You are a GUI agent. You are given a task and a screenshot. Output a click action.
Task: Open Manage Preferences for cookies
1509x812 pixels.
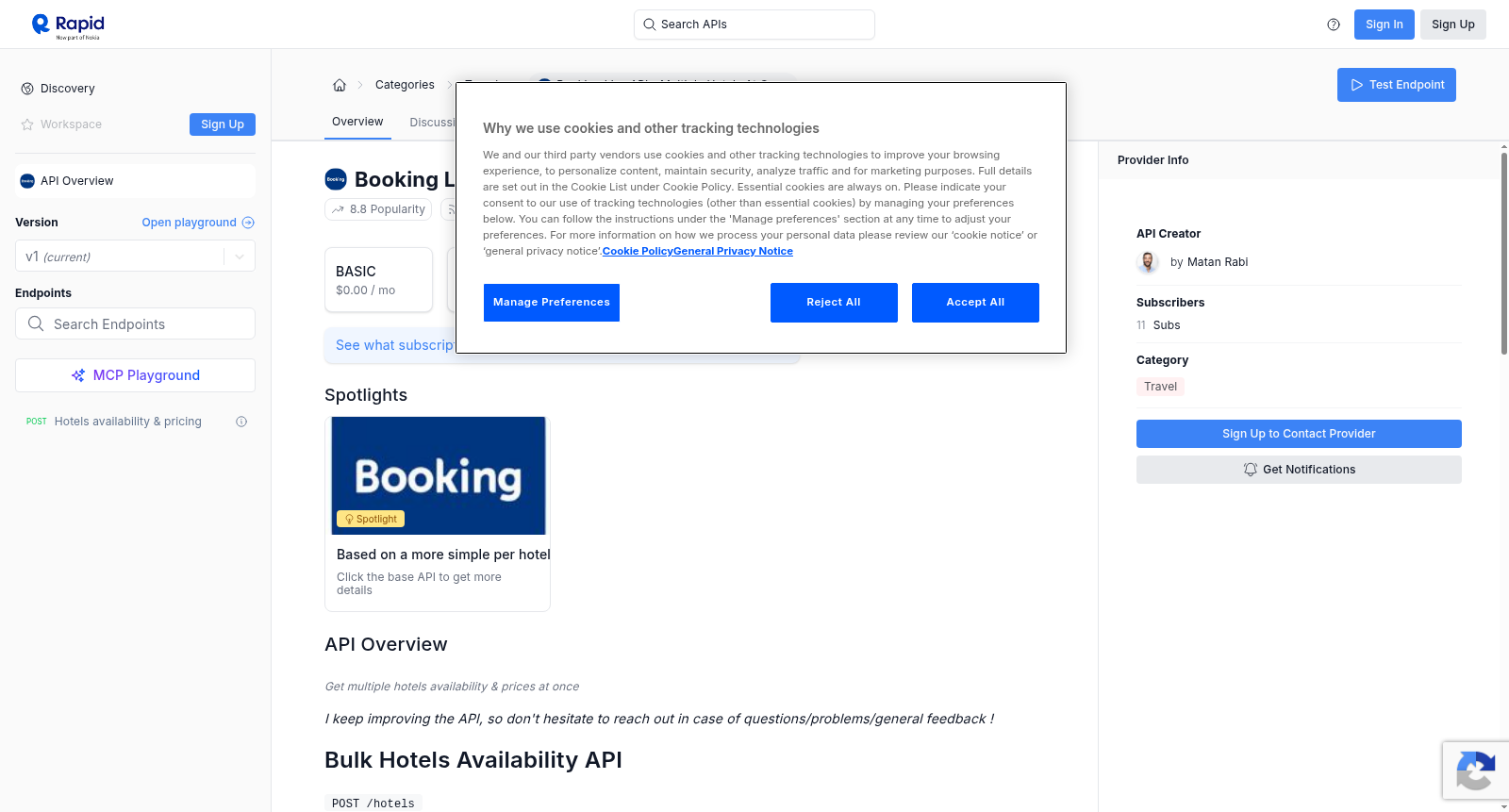click(x=552, y=303)
